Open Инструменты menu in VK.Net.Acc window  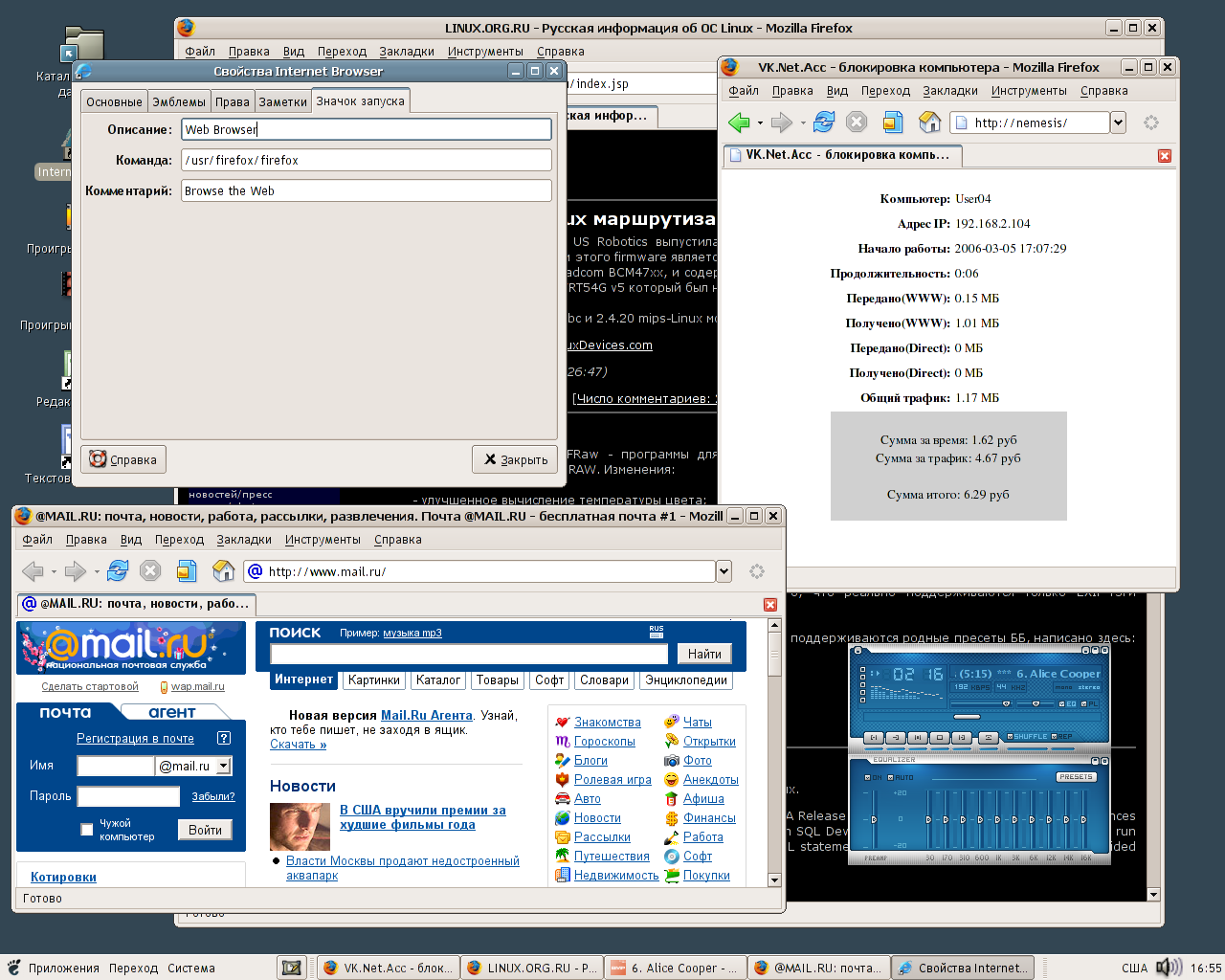[x=1029, y=91]
